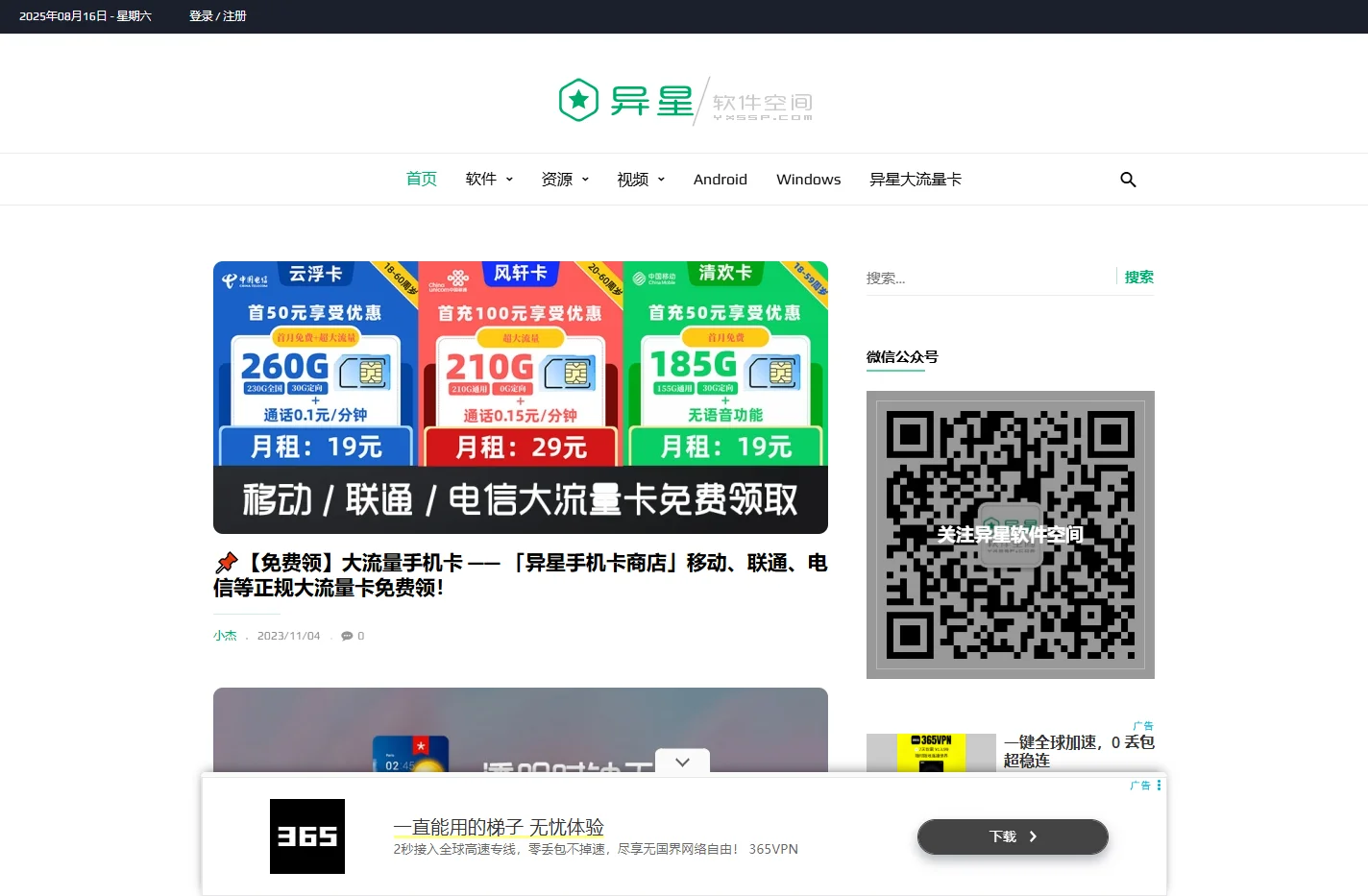1368x896 pixels.
Task: Open the 异星大流量卡 menu item
Action: click(916, 179)
